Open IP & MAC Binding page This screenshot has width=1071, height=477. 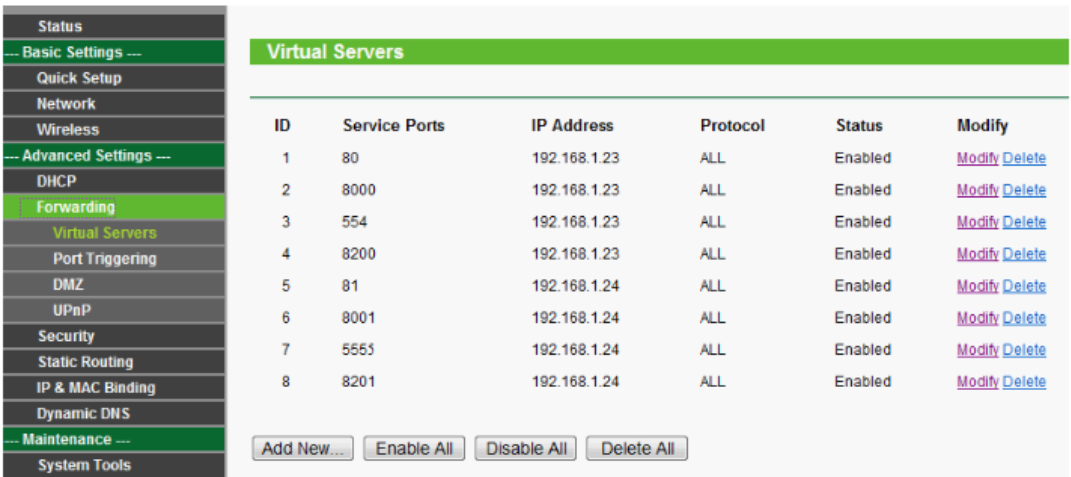pos(96,388)
